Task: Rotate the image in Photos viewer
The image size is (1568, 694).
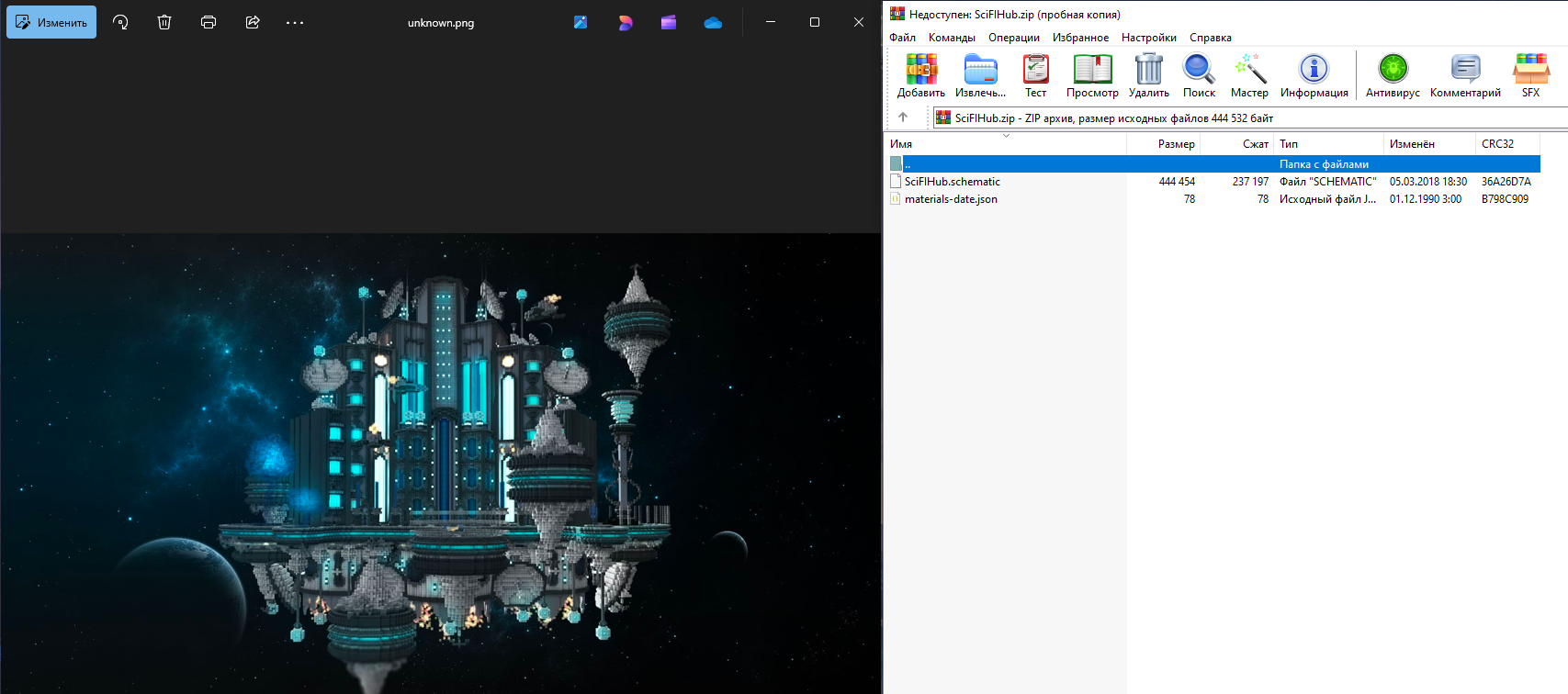Action: [120, 22]
